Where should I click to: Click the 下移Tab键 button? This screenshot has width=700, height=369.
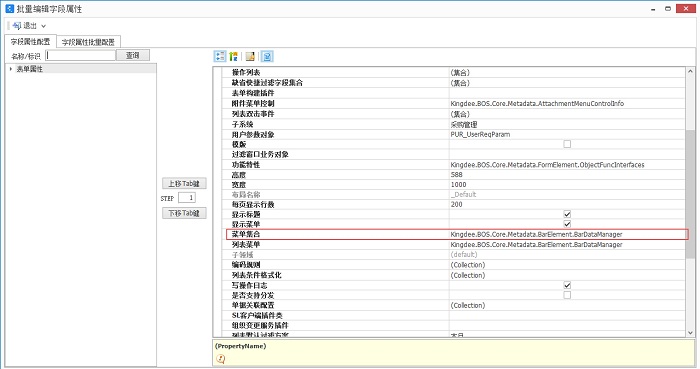point(184,213)
